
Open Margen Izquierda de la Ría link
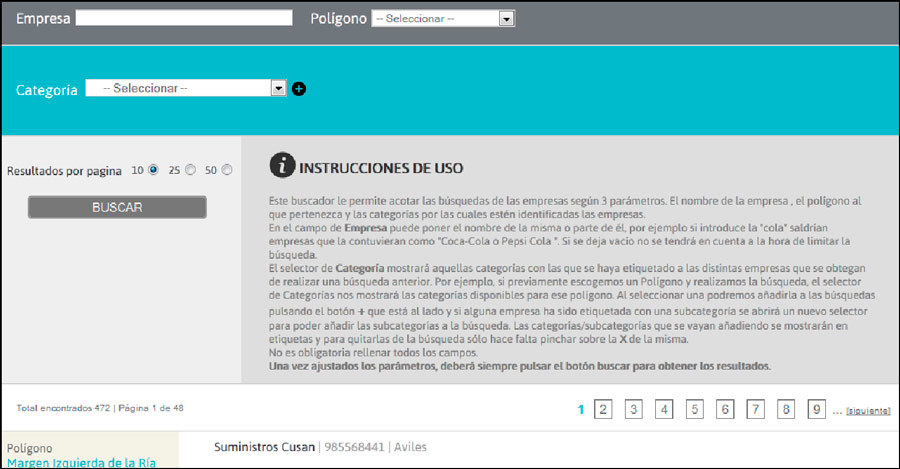[82, 463]
